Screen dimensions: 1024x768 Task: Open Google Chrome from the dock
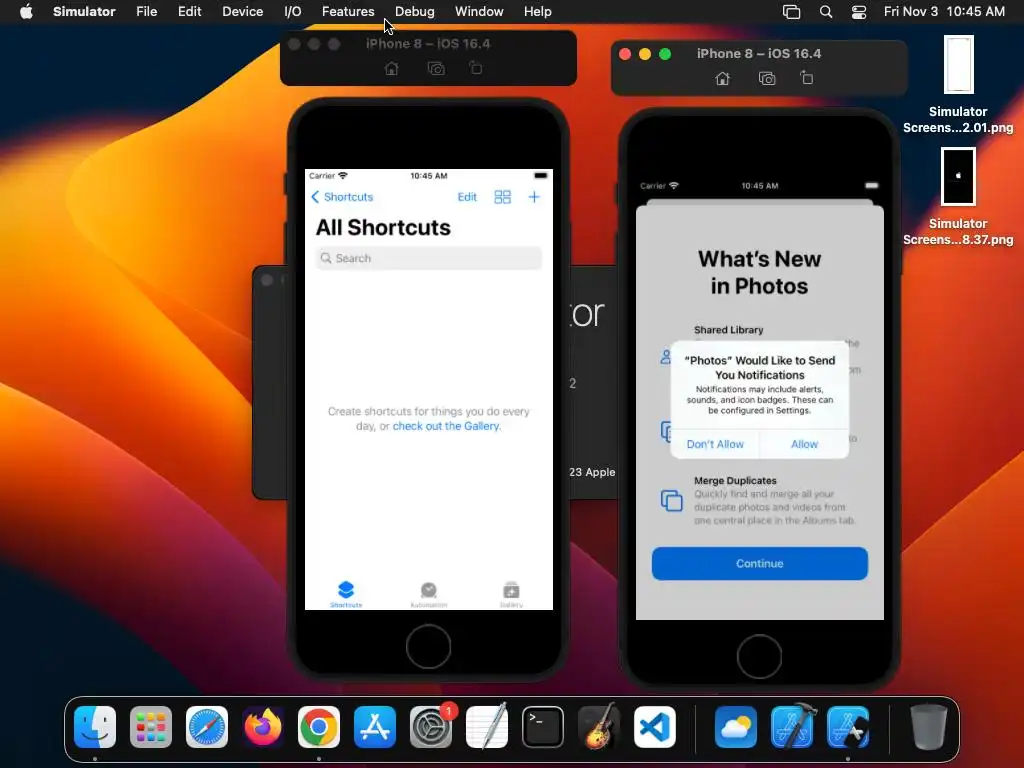319,727
